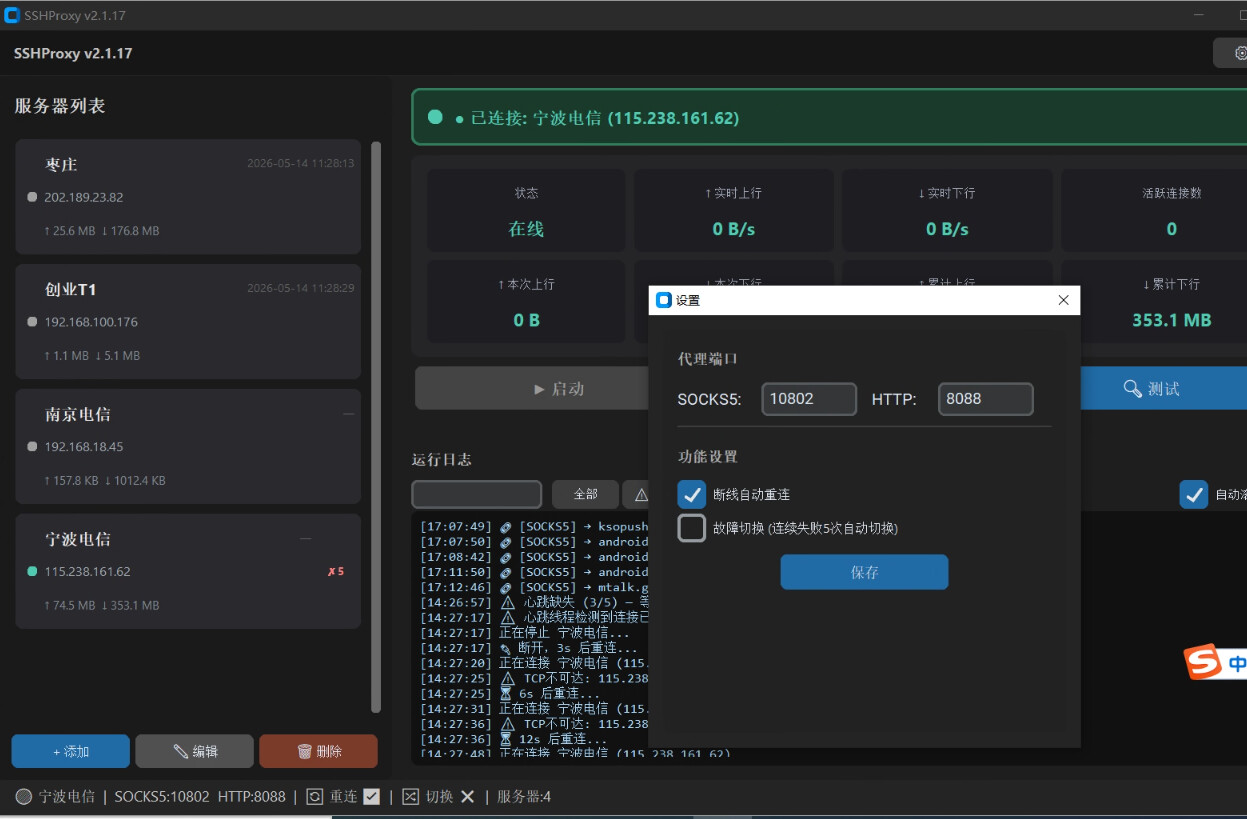
Task: Click timestamp 2026-05-14 11:28:29
Action: [301, 288]
